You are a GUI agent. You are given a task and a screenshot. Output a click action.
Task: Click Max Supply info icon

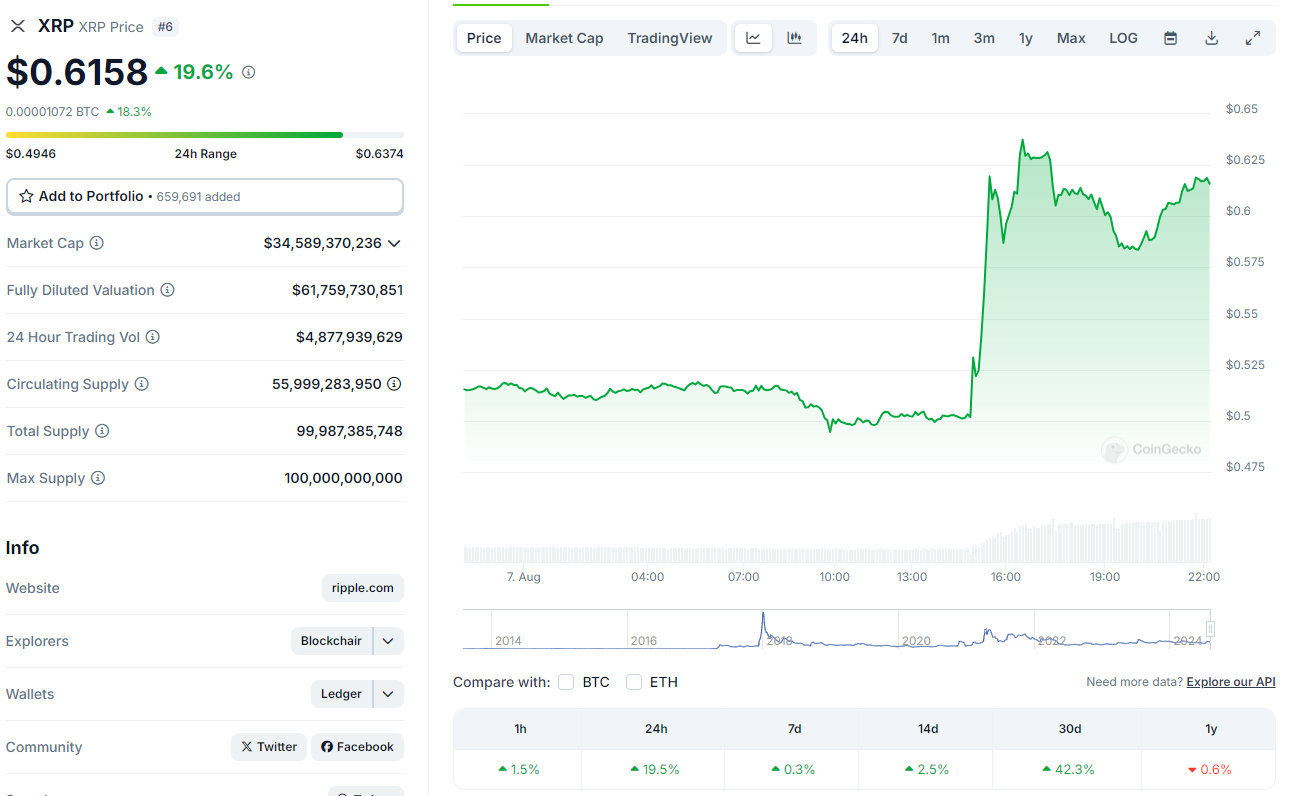click(98, 478)
